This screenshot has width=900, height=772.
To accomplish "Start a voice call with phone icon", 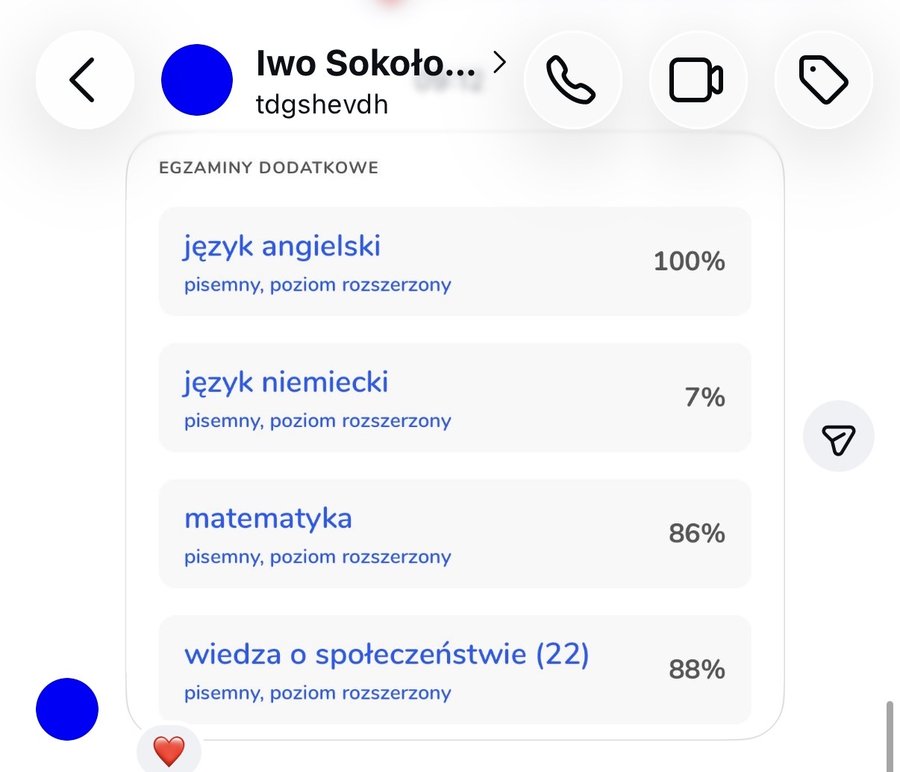I will pos(572,80).
